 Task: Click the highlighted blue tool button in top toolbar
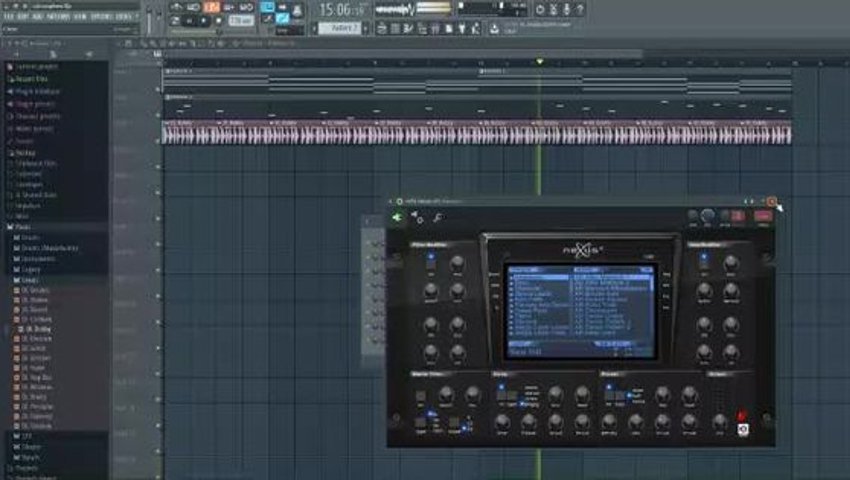pyautogui.click(x=267, y=7)
